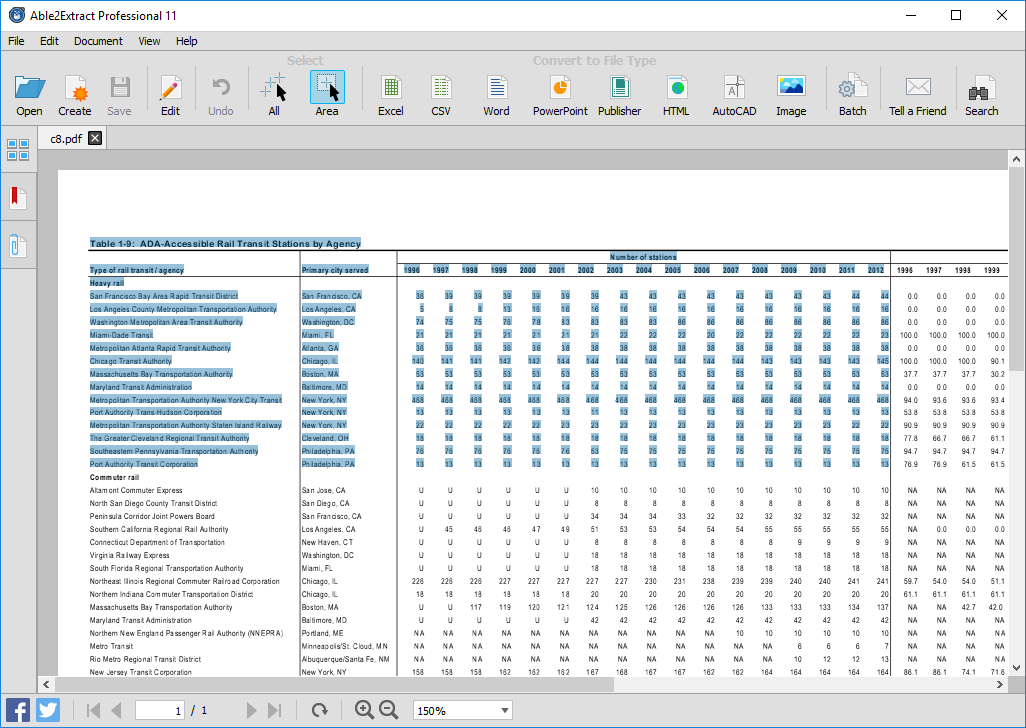This screenshot has height=728, width=1026.
Task: Click 'Virginia Railway Express' row
Action: [130, 555]
